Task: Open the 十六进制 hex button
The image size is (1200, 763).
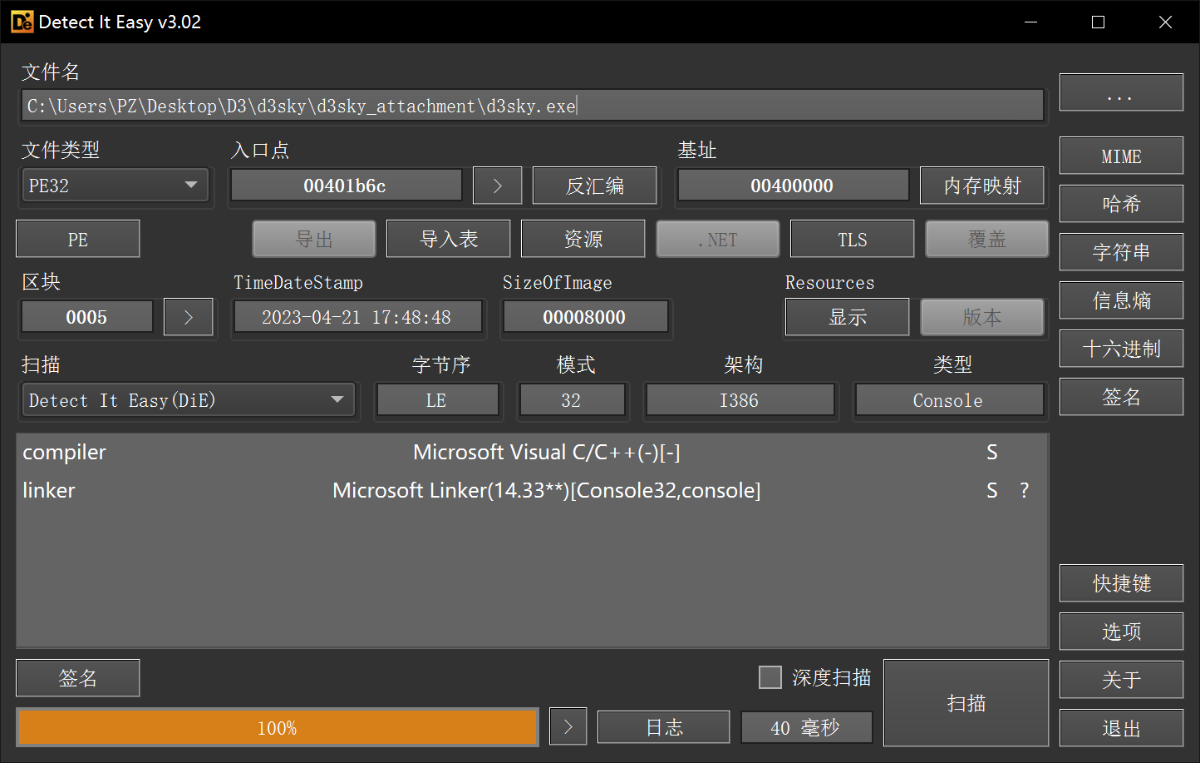Action: pos(1121,348)
